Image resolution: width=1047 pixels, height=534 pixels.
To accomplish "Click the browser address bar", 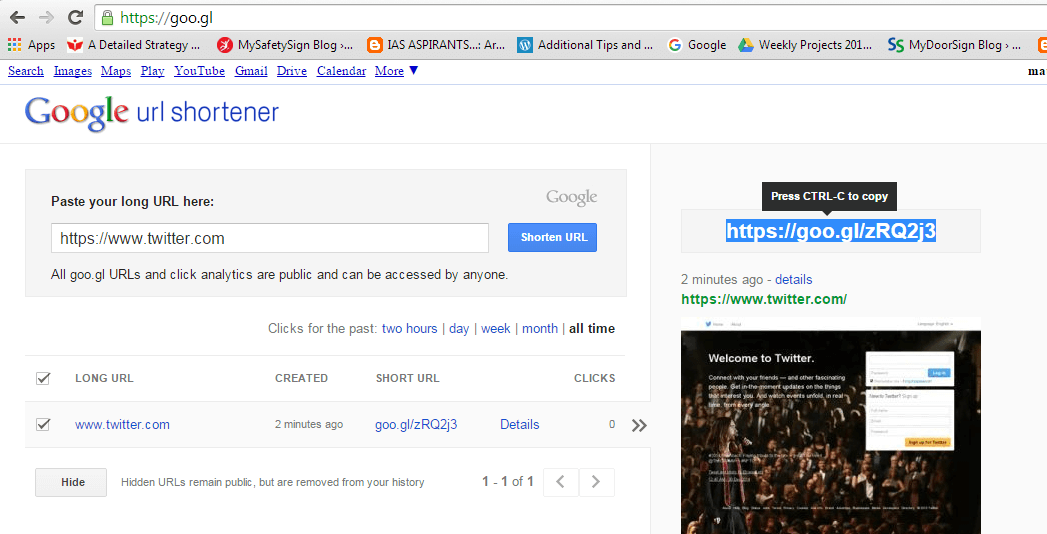I will pyautogui.click(x=571, y=18).
